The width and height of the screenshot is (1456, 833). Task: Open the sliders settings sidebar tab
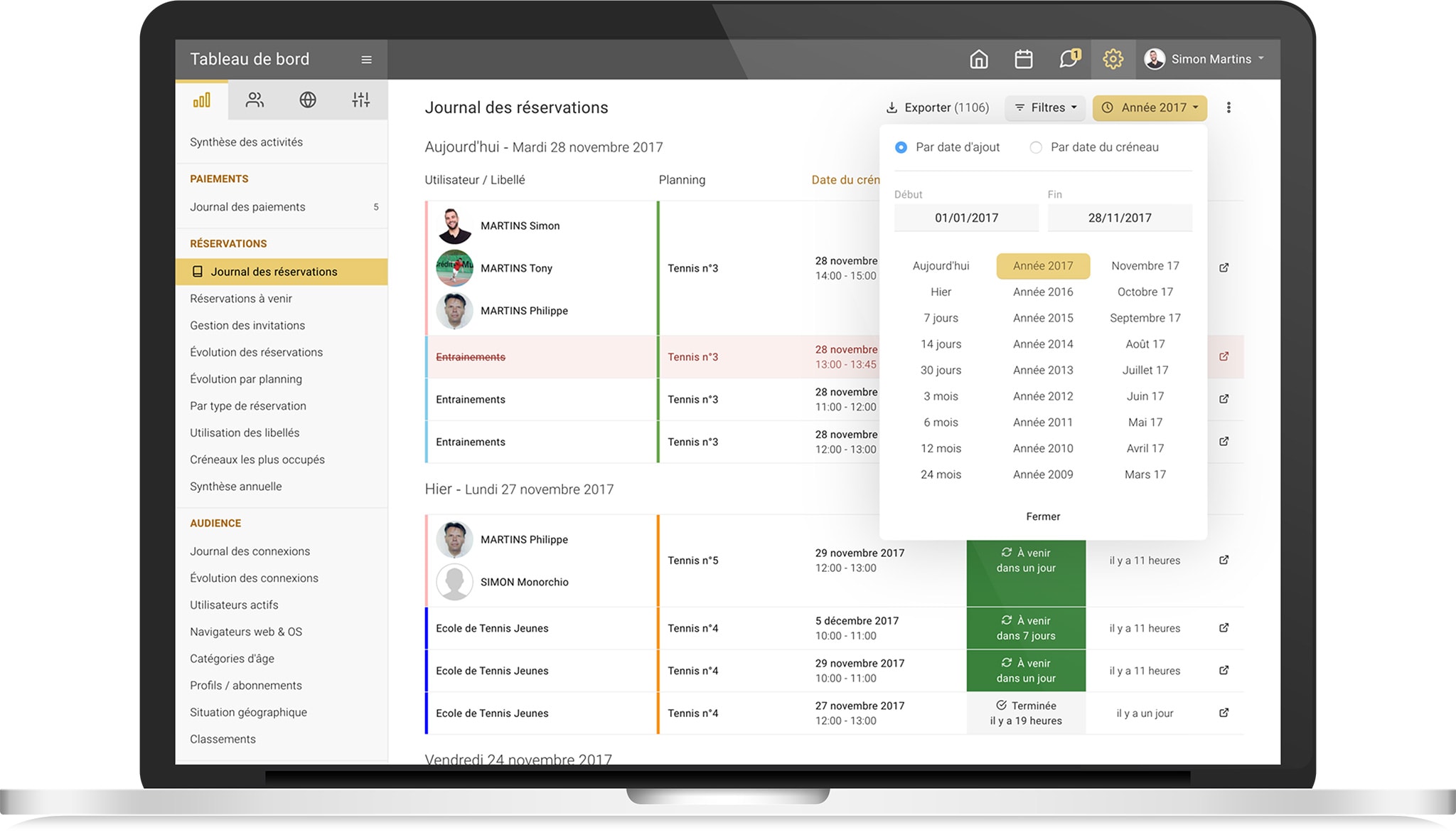click(x=361, y=100)
